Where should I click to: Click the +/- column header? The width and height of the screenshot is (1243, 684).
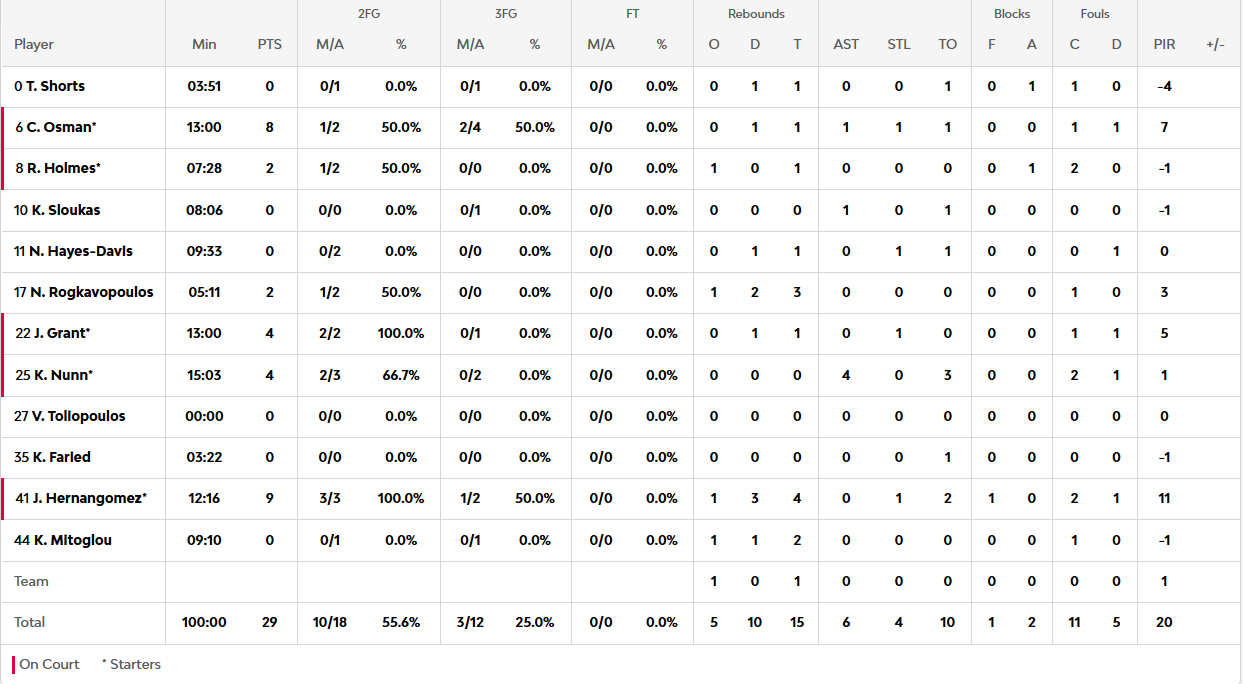pyautogui.click(x=1215, y=44)
